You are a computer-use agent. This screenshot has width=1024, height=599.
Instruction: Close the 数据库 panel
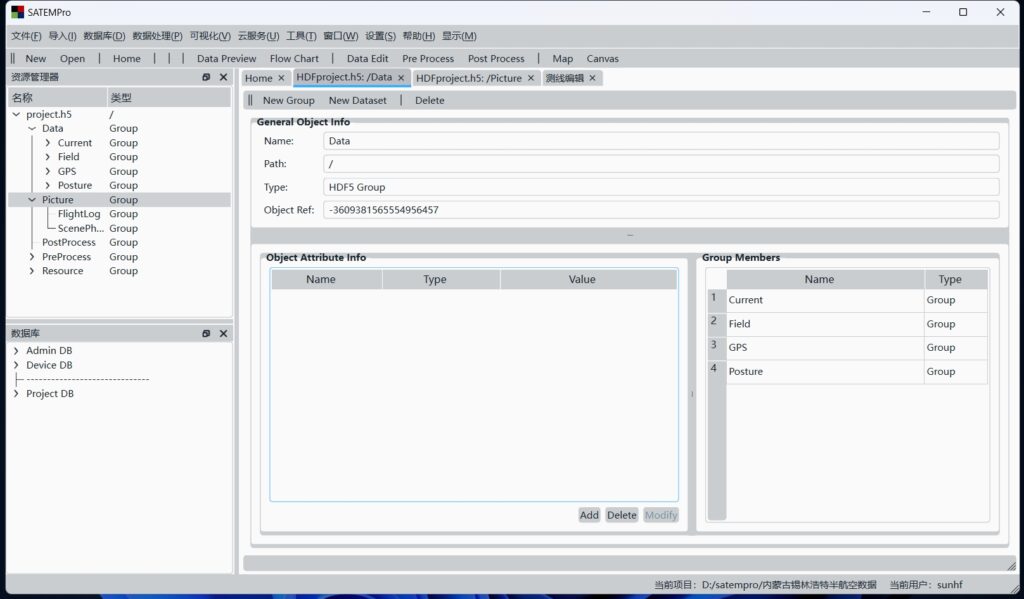223,333
